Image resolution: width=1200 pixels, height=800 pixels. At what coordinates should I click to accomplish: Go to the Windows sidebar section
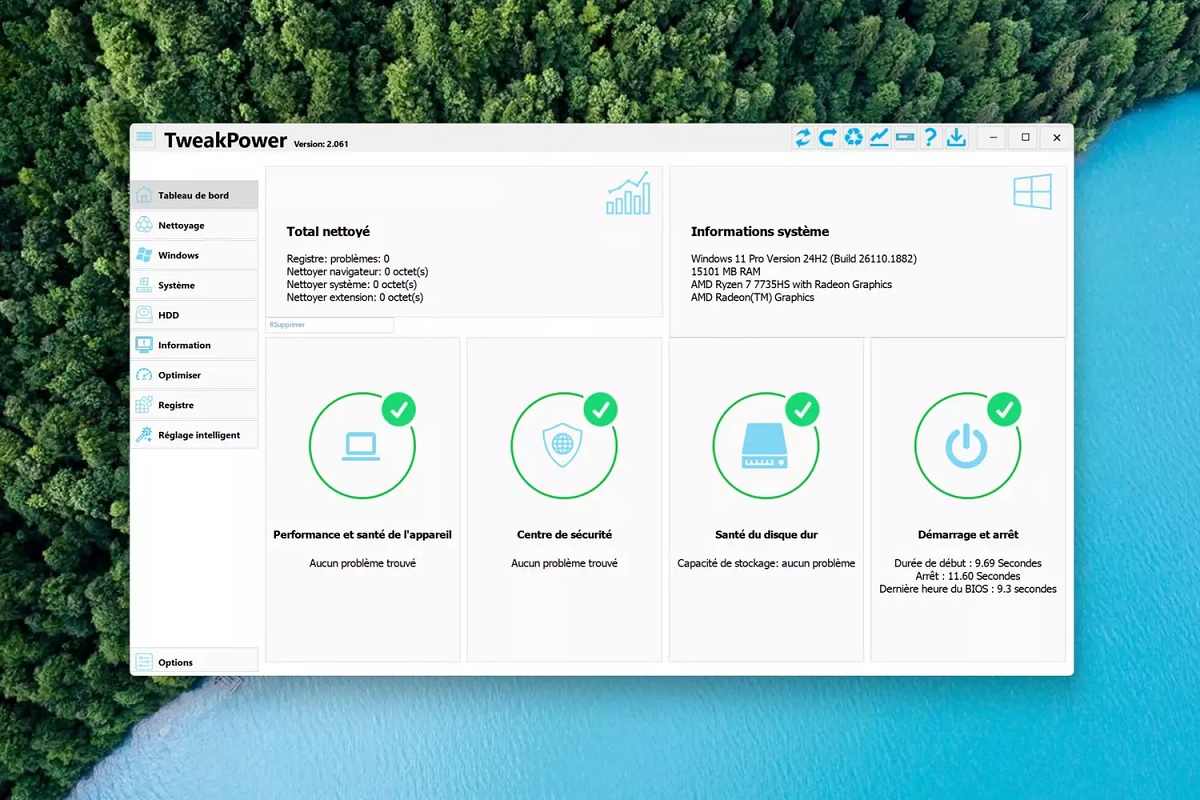point(194,255)
